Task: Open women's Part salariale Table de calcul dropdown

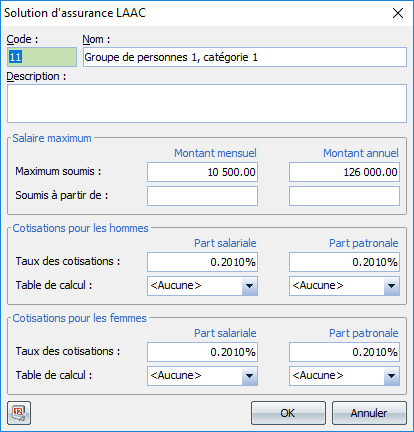Action: click(x=202, y=376)
